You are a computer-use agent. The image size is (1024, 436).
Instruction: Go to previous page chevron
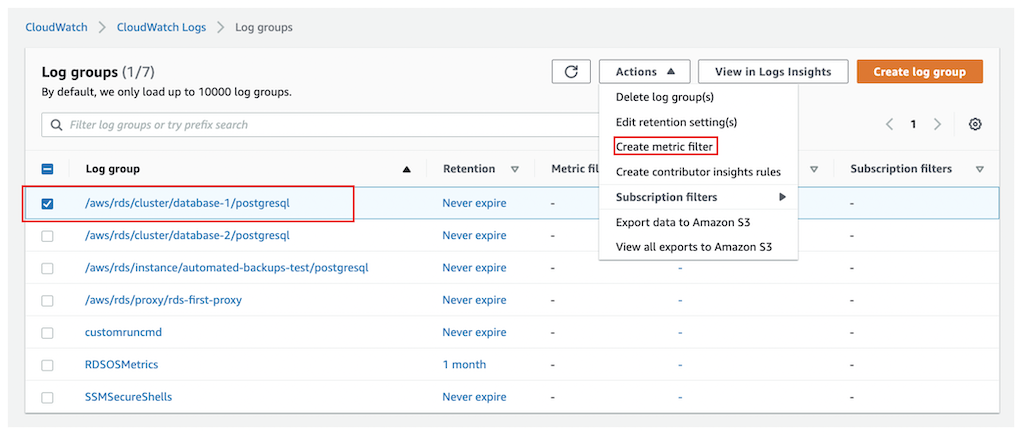tap(889, 124)
